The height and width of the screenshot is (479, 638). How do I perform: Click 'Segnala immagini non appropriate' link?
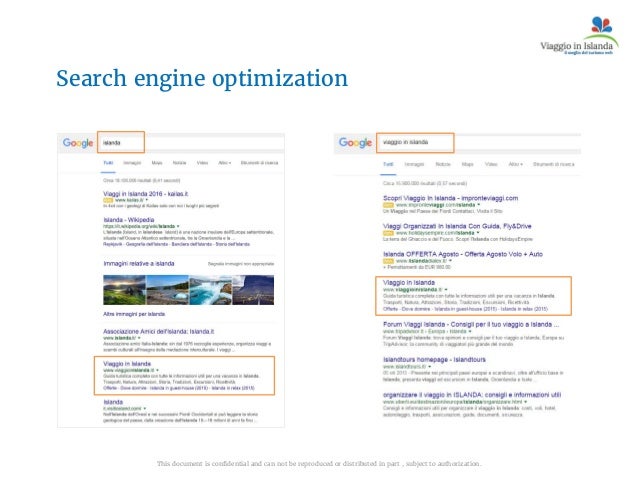pyautogui.click(x=241, y=264)
